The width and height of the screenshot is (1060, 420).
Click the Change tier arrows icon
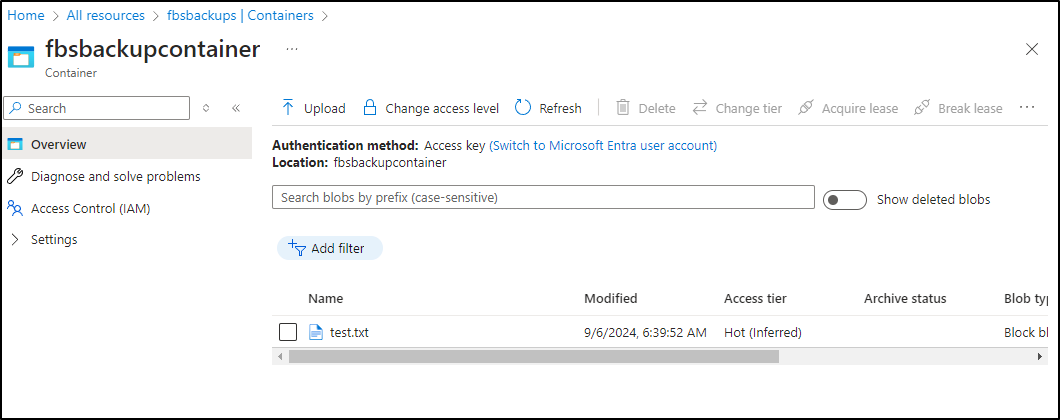coord(700,108)
